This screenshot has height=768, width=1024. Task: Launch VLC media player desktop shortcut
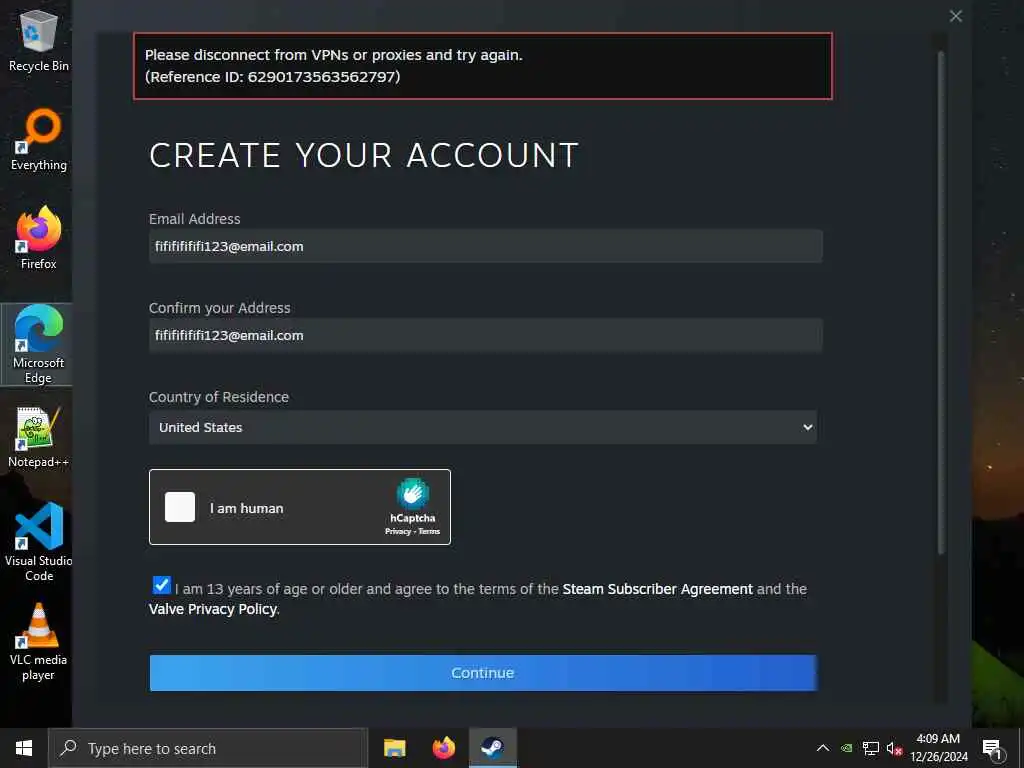coord(38,641)
